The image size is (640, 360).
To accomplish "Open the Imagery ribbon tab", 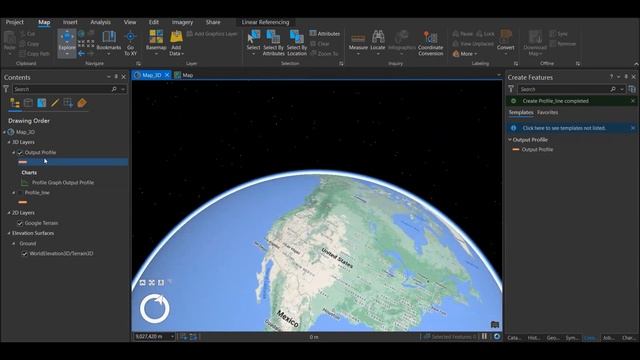I will 182,22.
